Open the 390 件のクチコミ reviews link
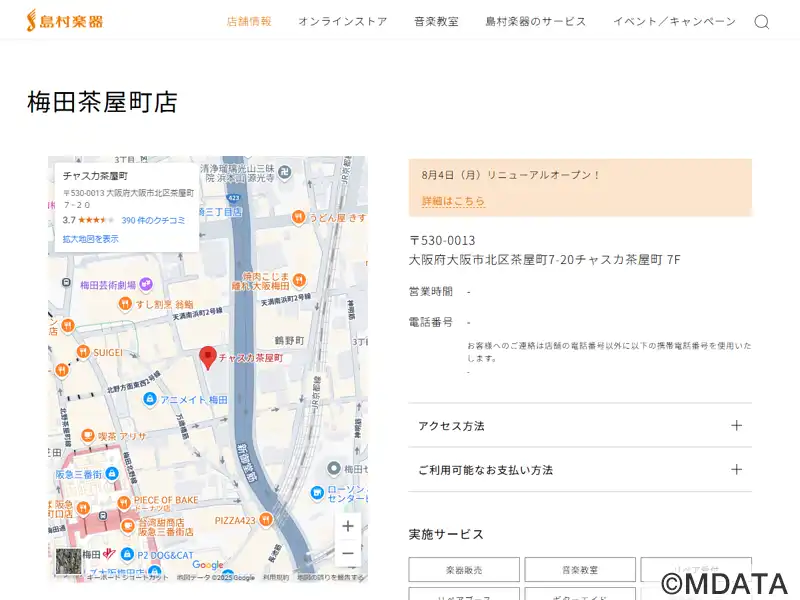The image size is (800, 600). pos(153,220)
